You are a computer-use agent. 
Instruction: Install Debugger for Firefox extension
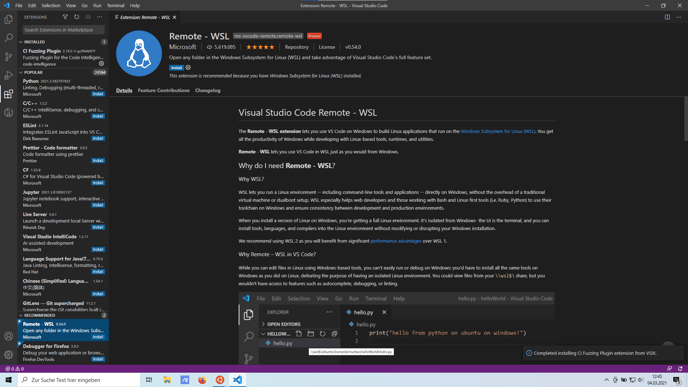click(x=98, y=359)
